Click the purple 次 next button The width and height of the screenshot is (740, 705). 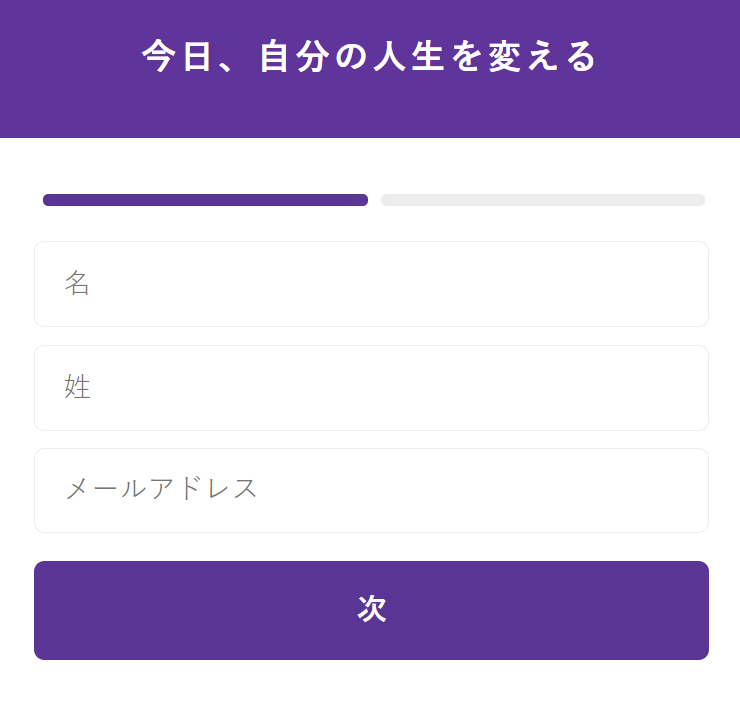(x=371, y=610)
